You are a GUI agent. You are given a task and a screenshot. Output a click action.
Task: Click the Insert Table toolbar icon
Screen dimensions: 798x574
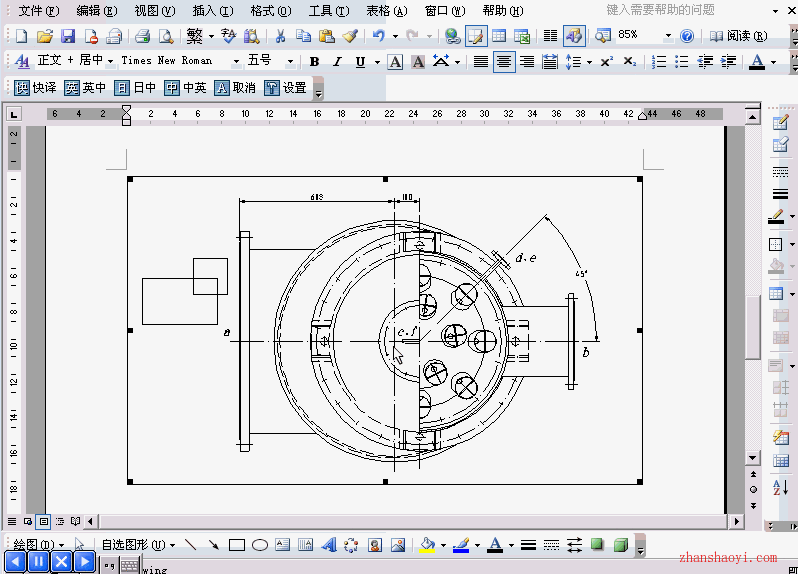pos(499,36)
